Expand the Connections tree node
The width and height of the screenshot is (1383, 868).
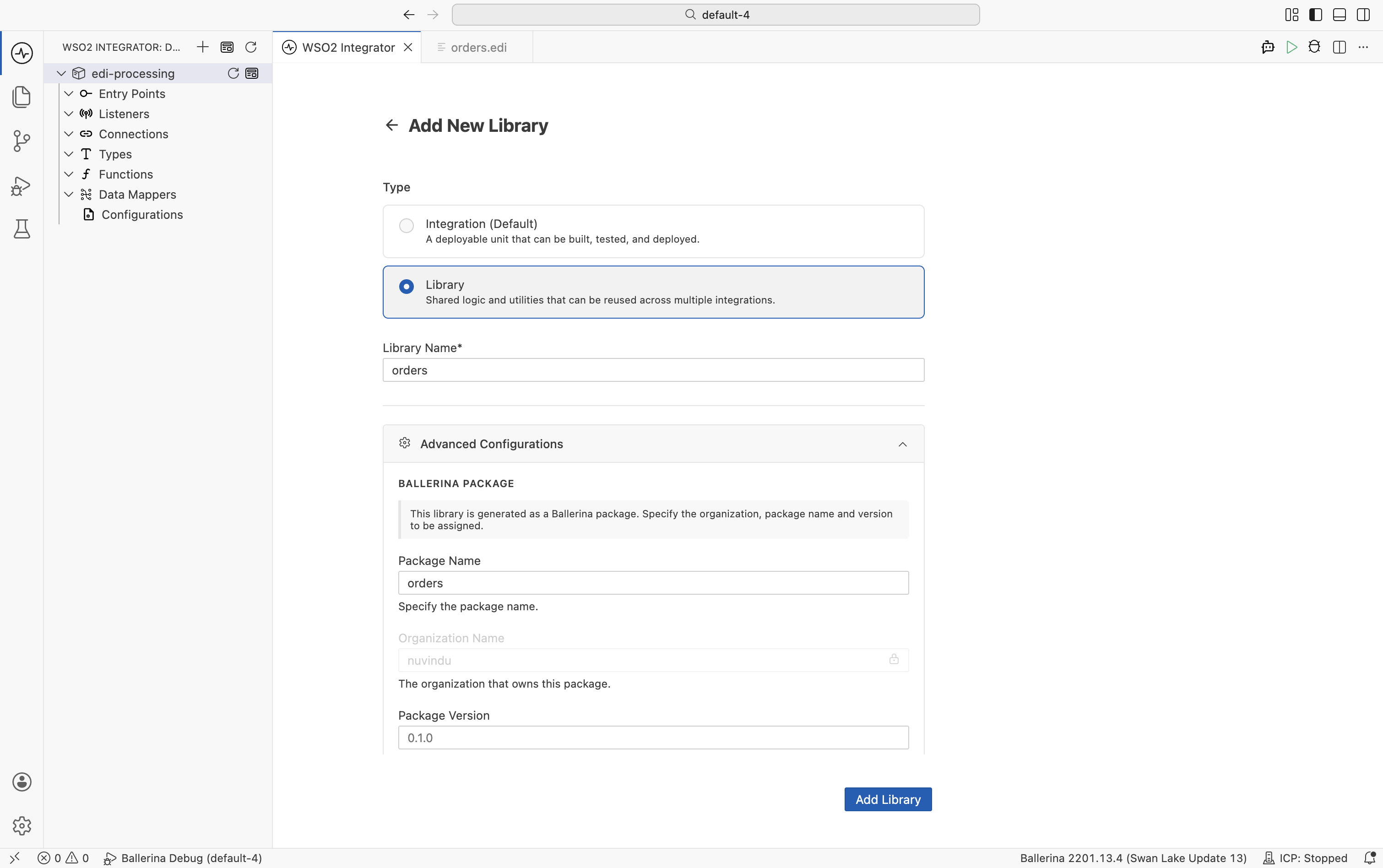pyautogui.click(x=69, y=134)
